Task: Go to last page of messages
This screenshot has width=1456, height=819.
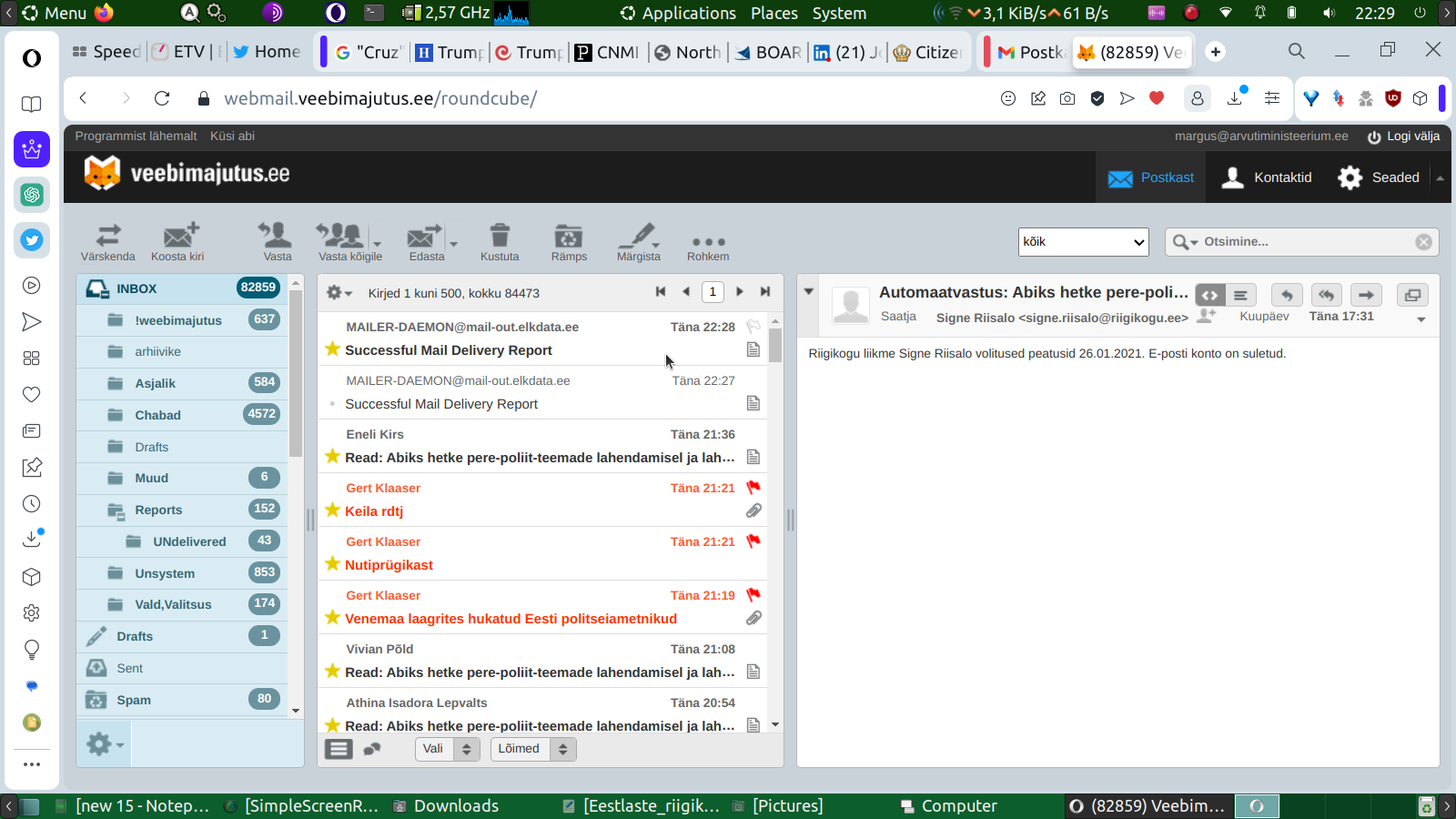Action: [765, 291]
